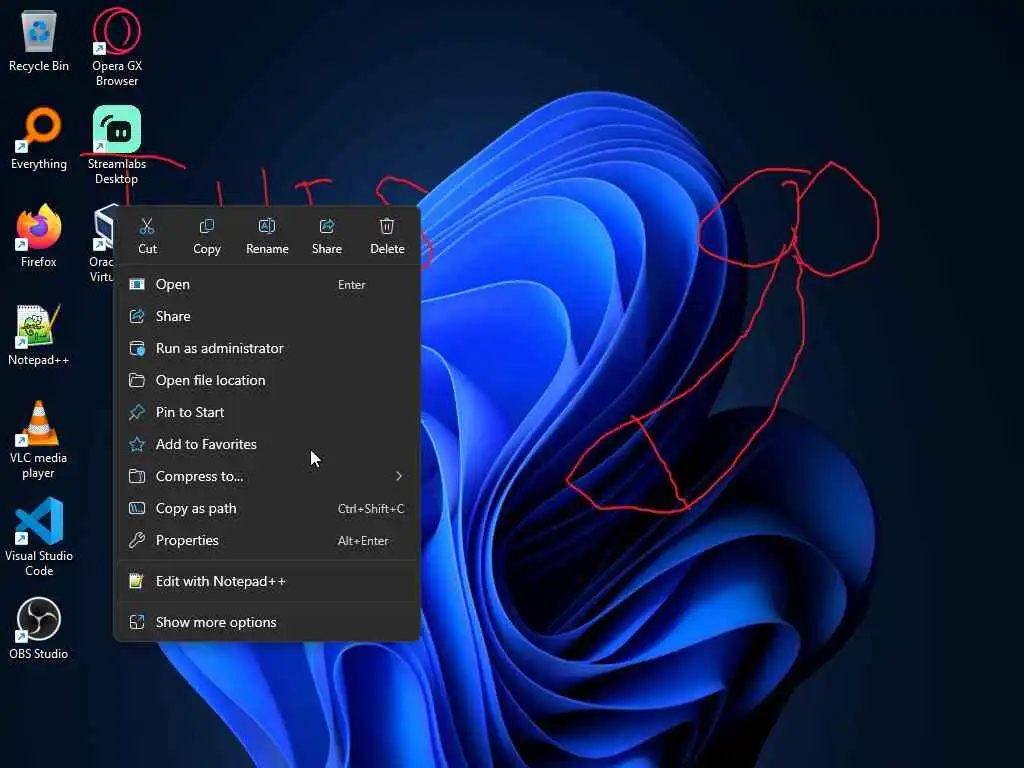Select the VLC media player icon

[x=39, y=439]
